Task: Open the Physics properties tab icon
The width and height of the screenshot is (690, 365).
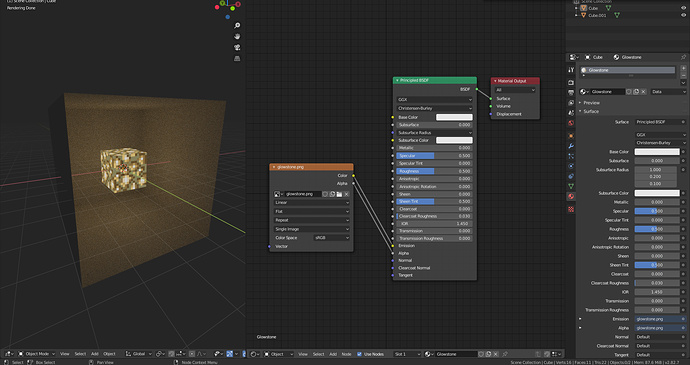Action: 571,166
